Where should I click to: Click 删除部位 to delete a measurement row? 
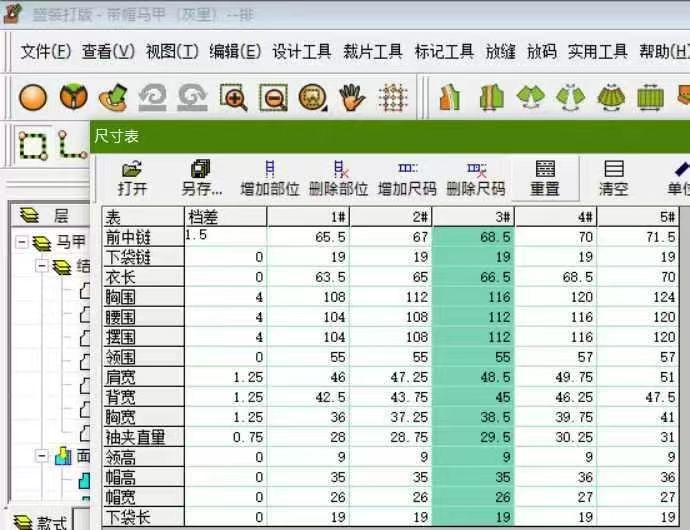(338, 177)
